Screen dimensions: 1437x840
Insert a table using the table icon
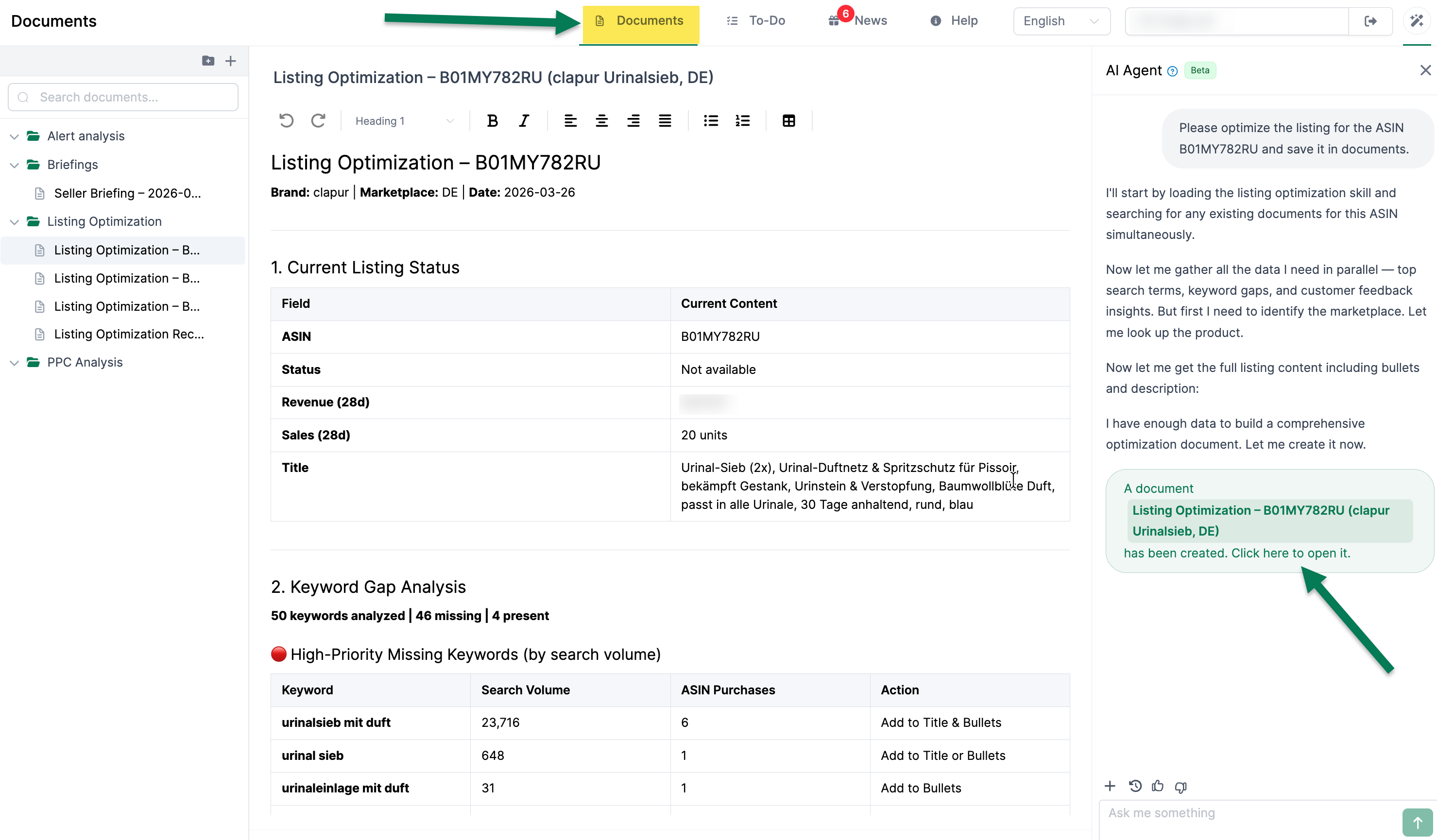point(788,121)
